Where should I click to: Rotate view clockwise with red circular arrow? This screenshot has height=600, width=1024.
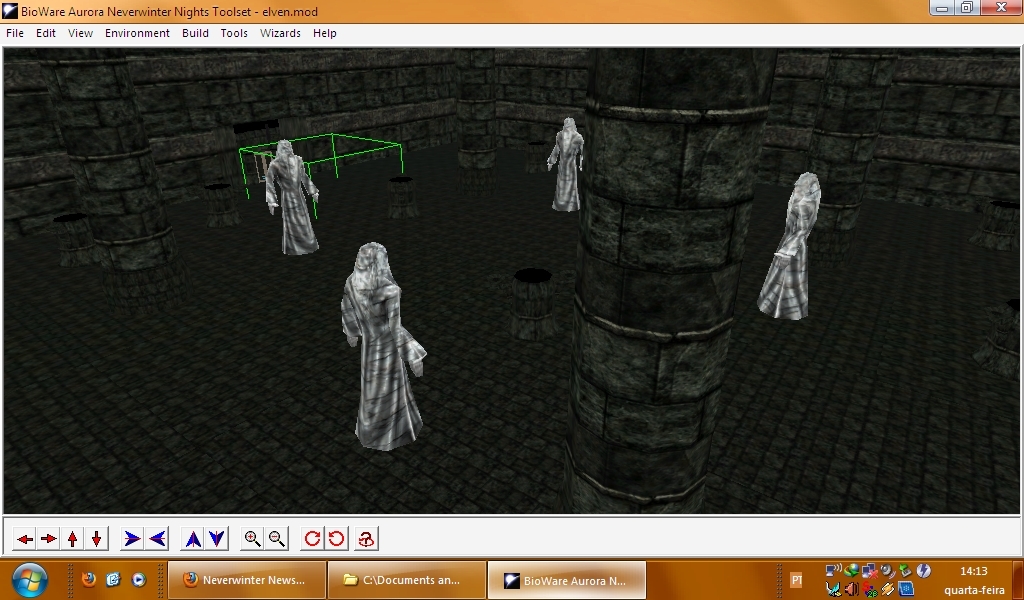[x=312, y=539]
